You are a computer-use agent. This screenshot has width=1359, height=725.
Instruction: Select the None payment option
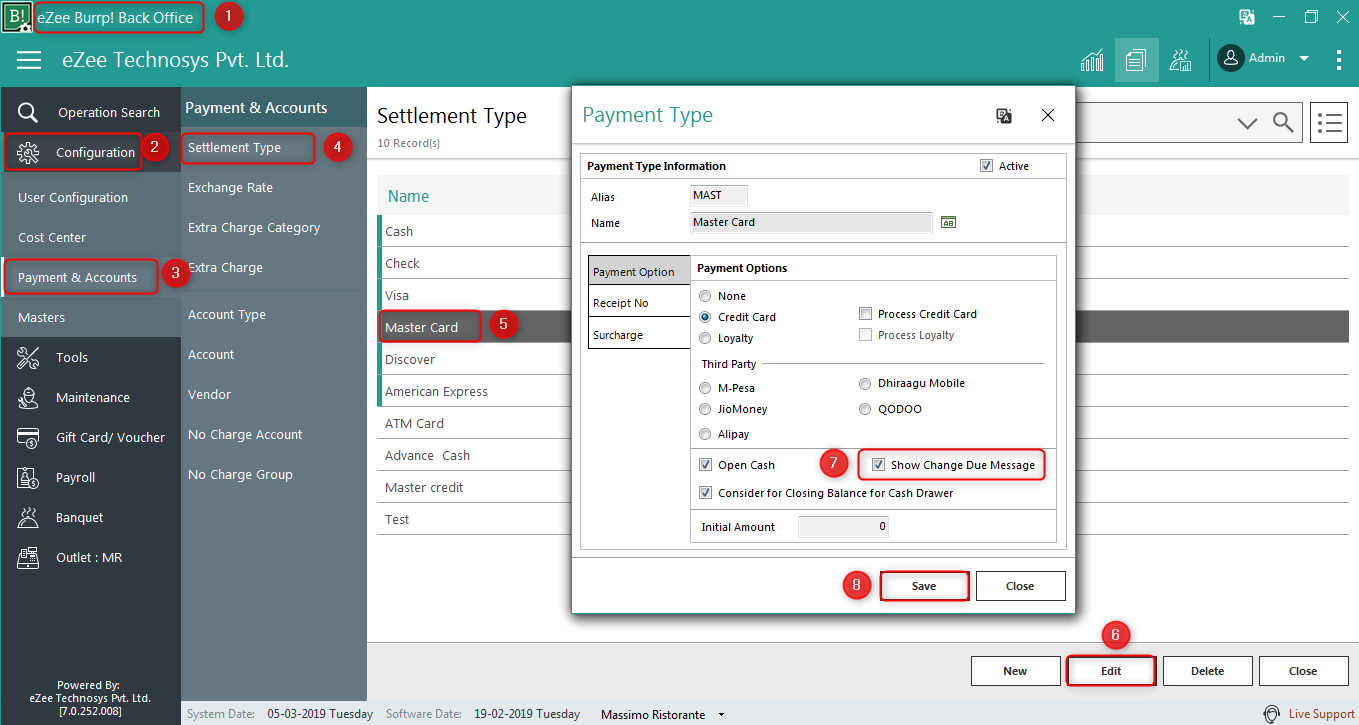click(706, 296)
